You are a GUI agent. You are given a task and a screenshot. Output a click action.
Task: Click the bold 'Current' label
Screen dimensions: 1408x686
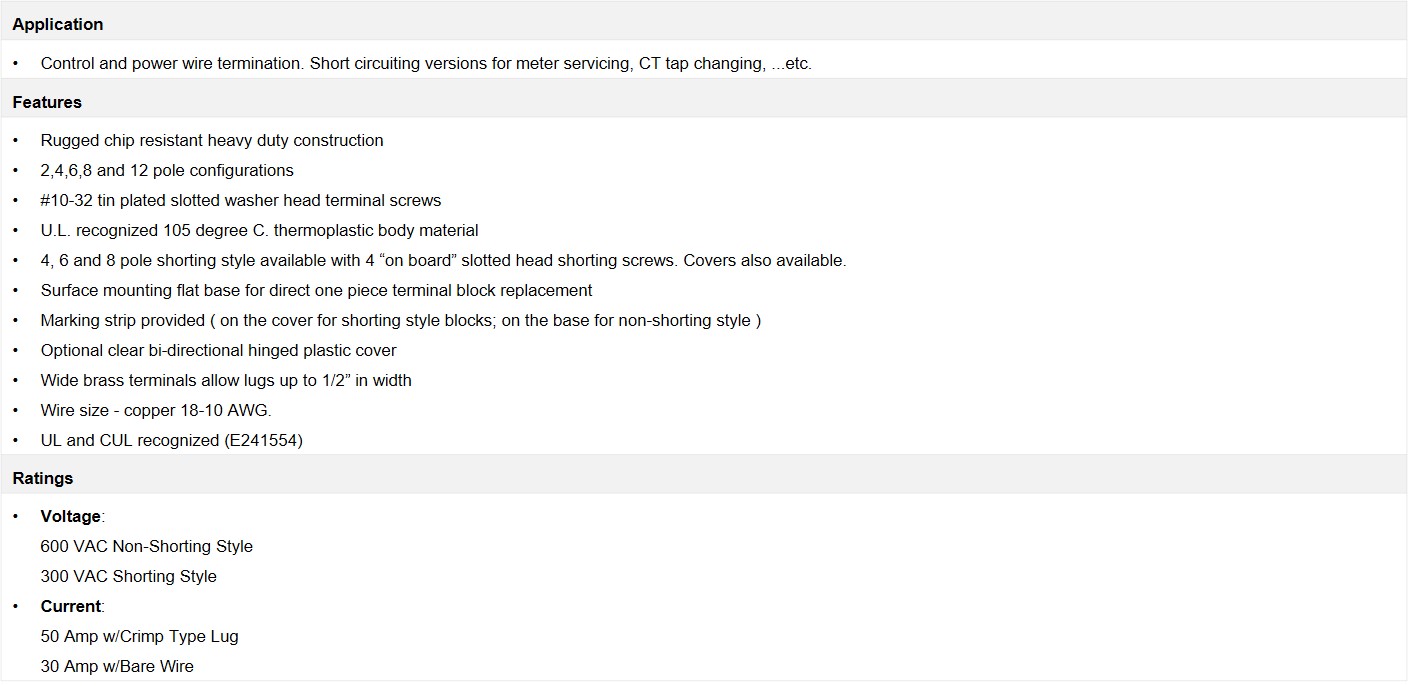(70, 606)
